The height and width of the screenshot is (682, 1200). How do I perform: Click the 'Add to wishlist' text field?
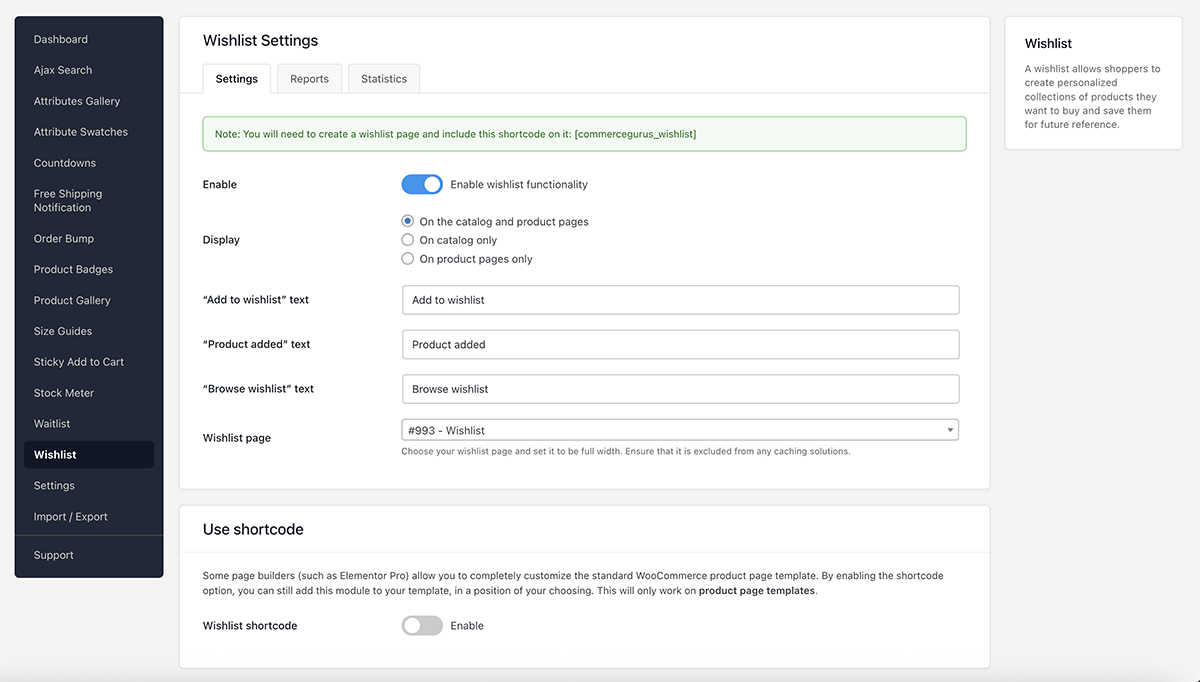click(680, 300)
